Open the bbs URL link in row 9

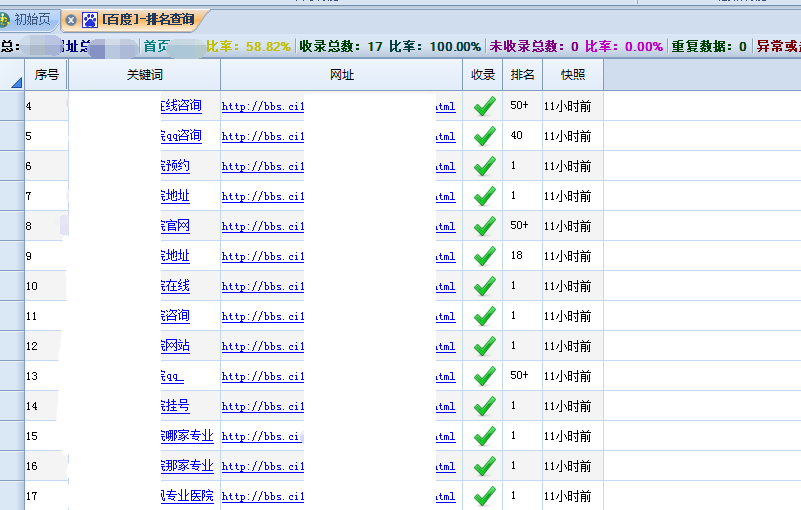[263, 257]
